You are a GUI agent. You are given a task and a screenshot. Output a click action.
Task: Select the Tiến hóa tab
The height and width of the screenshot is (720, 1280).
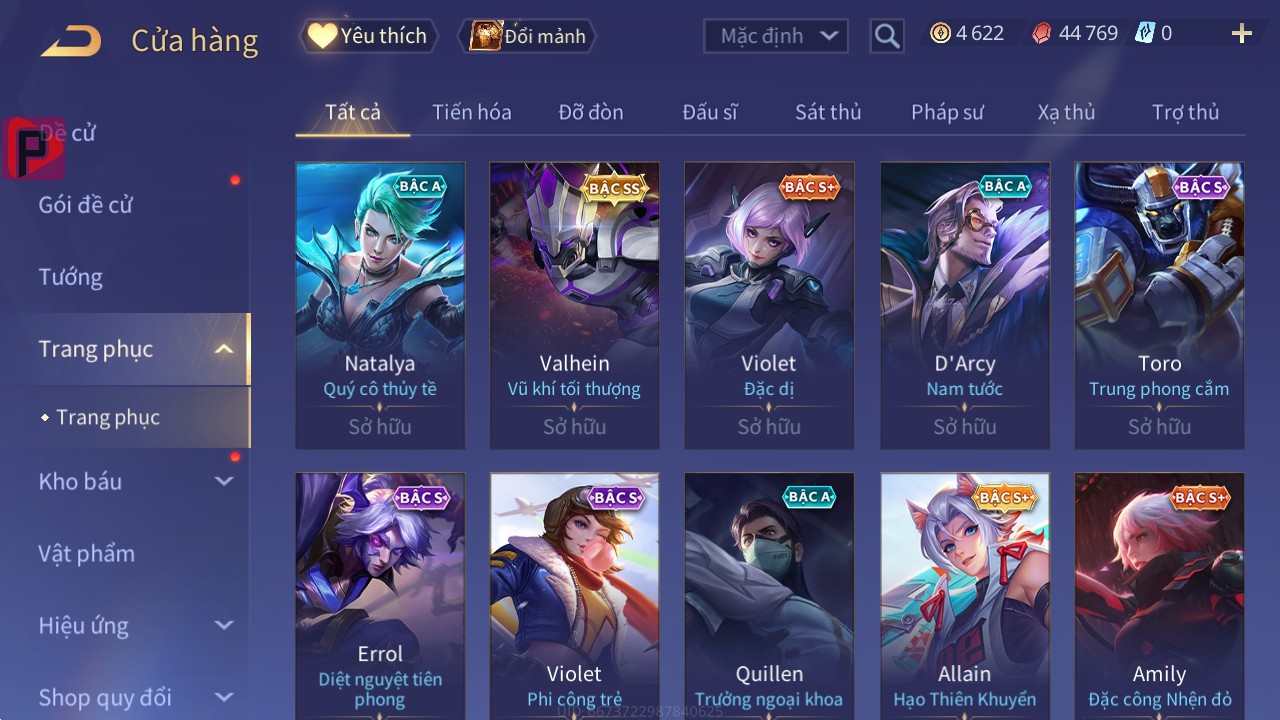[x=471, y=112]
